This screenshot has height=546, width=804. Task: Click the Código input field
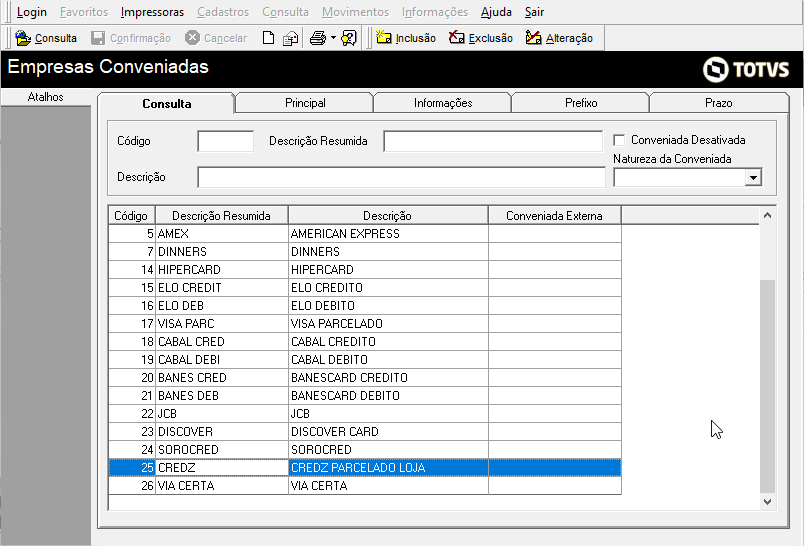pos(226,141)
